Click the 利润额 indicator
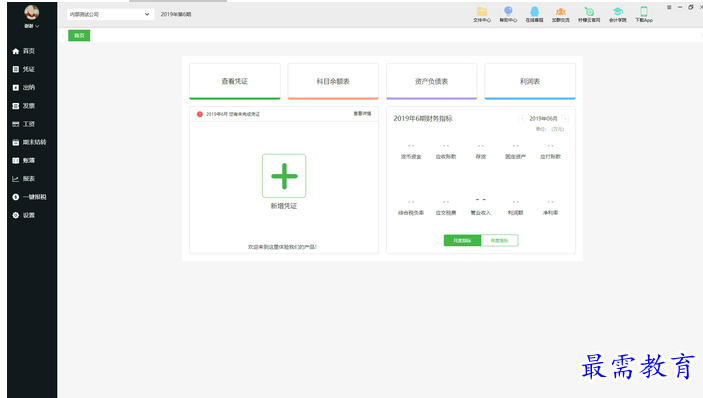 pos(515,208)
